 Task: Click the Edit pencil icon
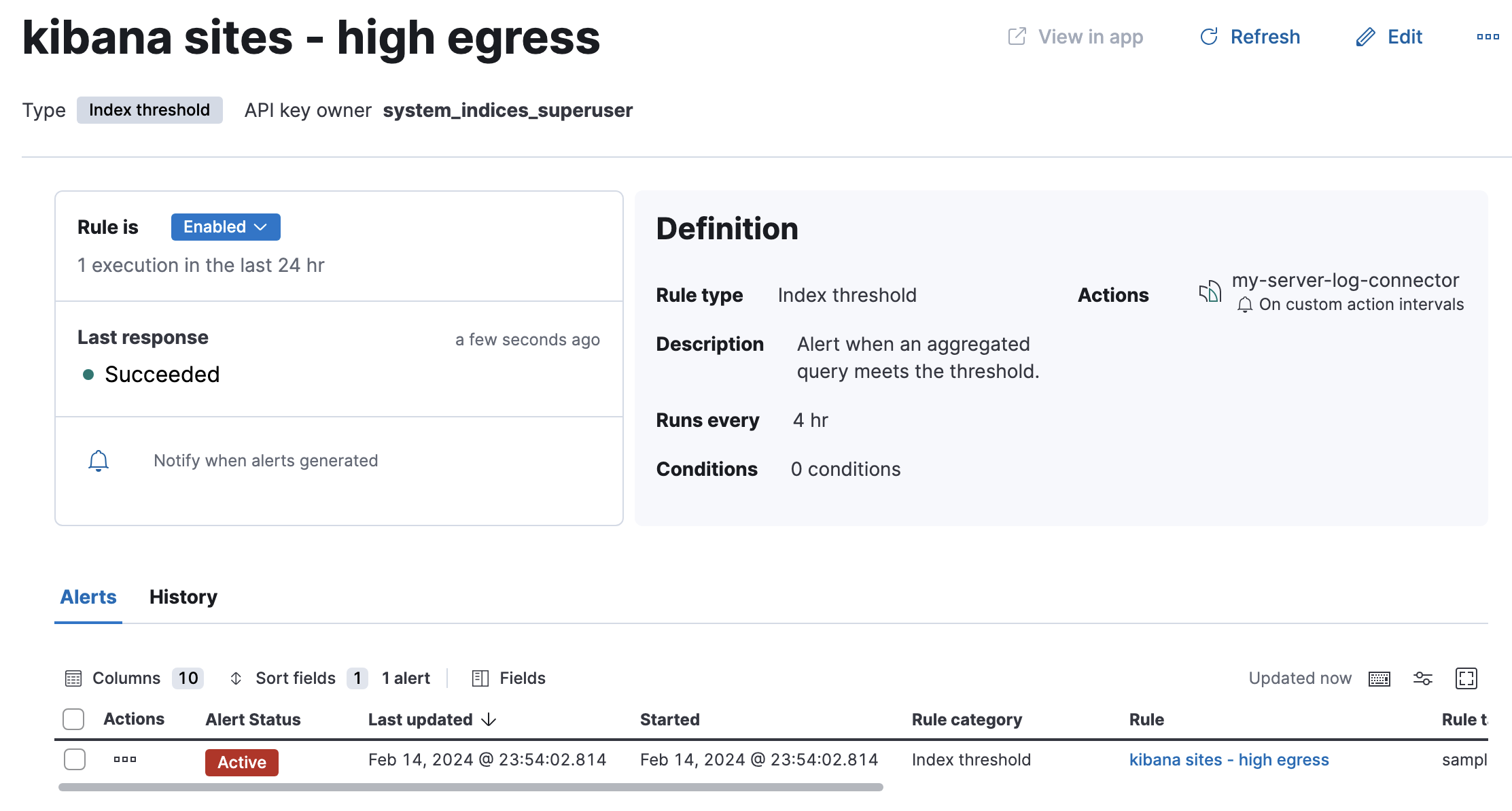pos(1365,37)
